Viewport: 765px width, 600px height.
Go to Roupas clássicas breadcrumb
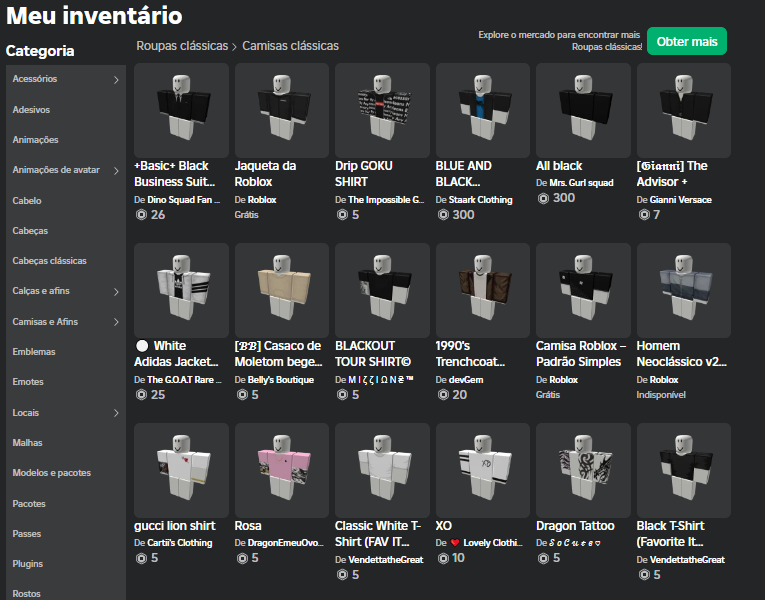coord(182,46)
